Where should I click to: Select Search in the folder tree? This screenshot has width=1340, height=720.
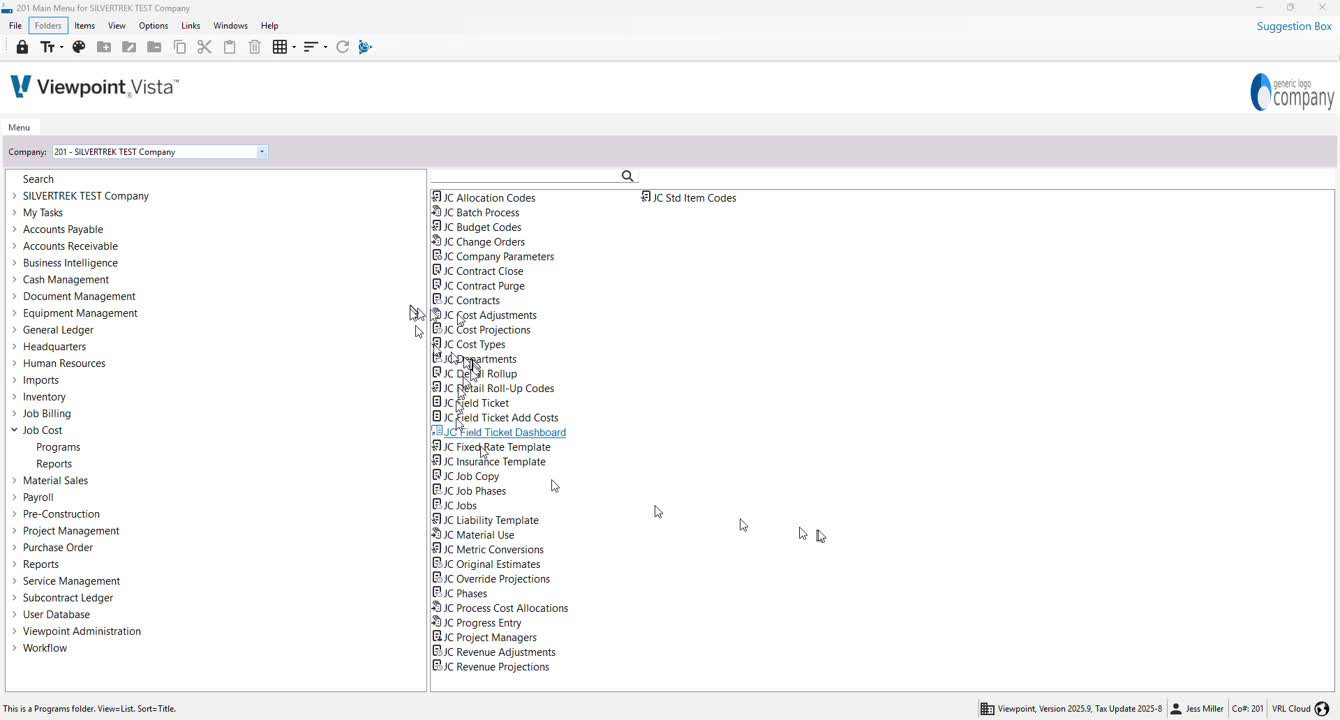38,179
